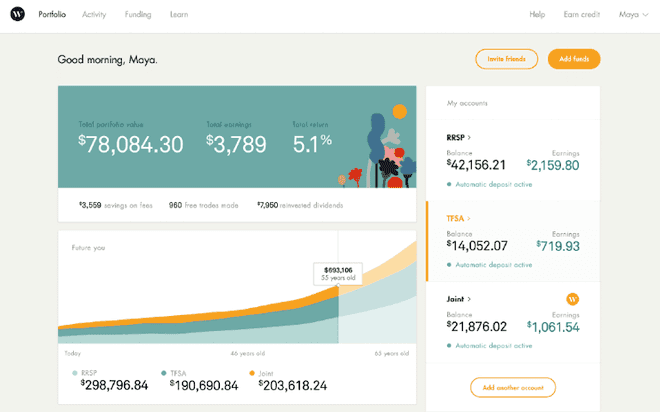Click the RRSP legend color swatch
Image resolution: width=660 pixels, height=412 pixels.
74,373
